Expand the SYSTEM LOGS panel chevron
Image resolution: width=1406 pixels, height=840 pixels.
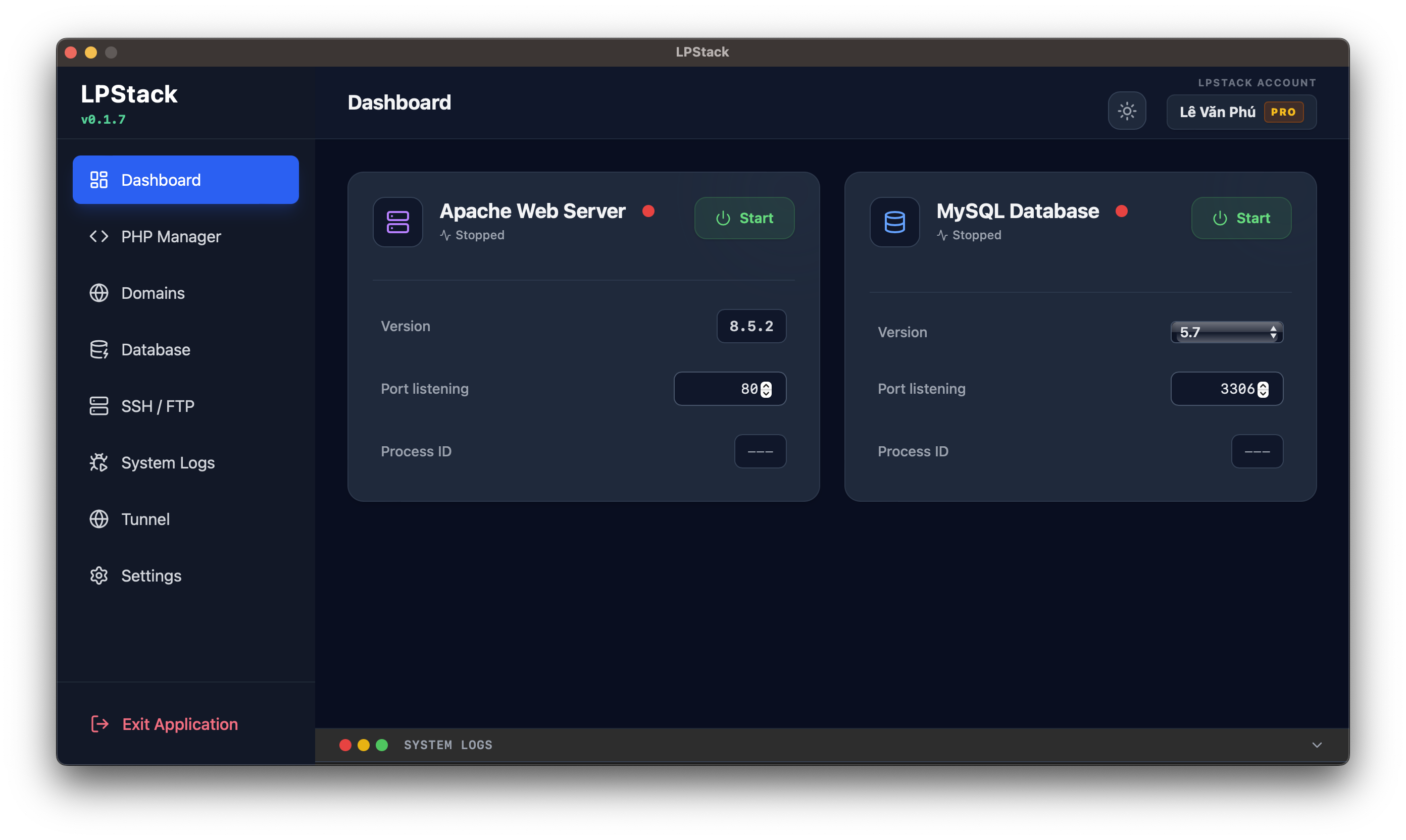click(1316, 745)
